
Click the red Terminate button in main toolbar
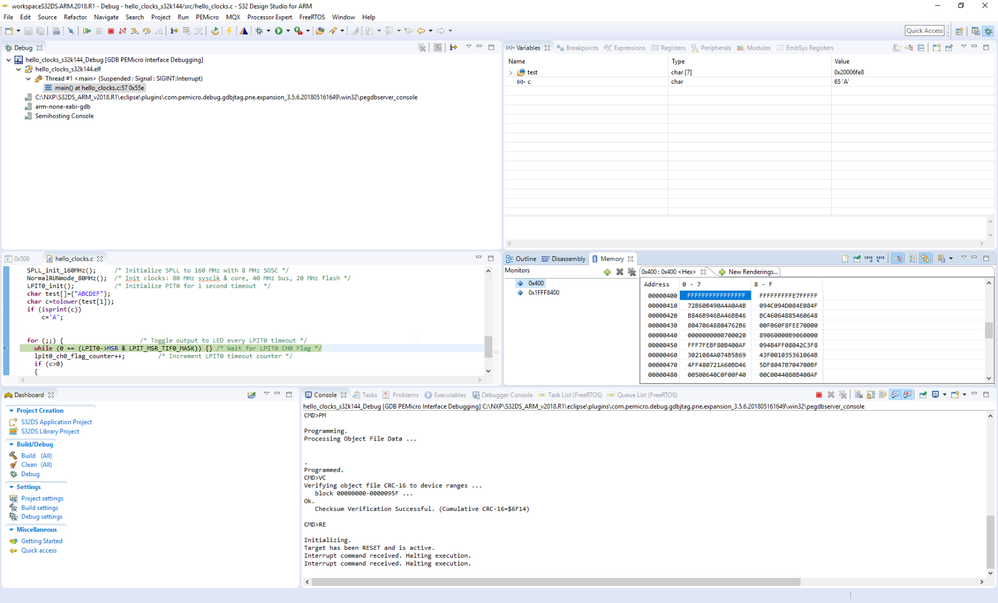[111, 31]
